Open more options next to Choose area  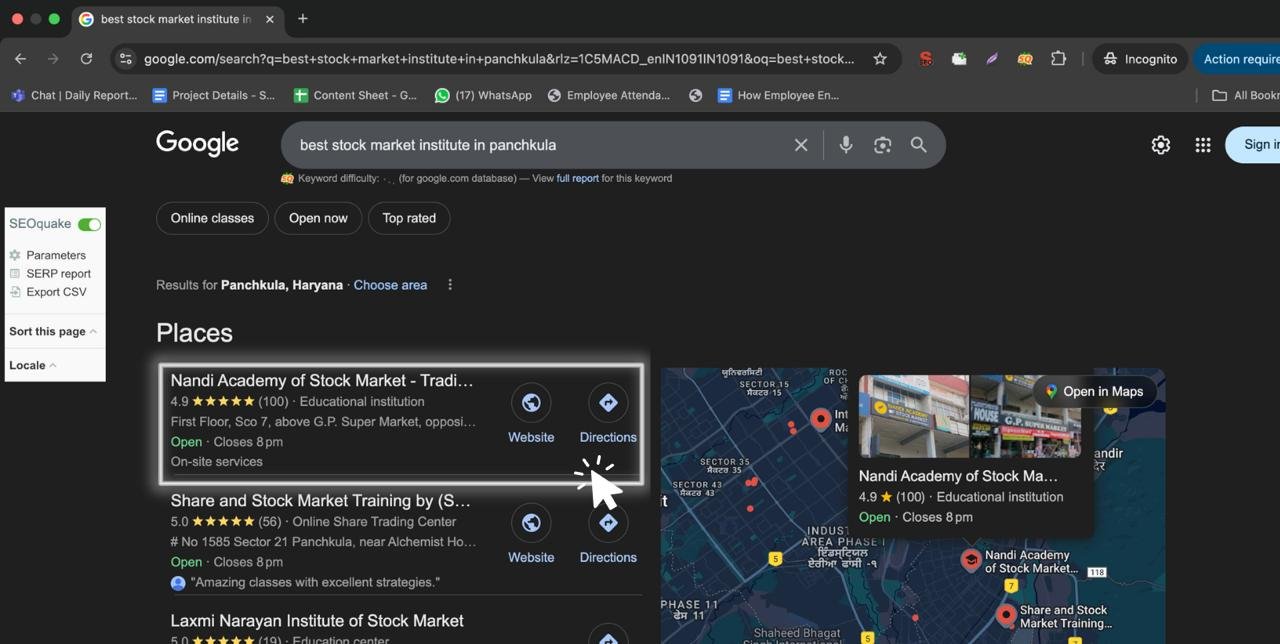450,285
